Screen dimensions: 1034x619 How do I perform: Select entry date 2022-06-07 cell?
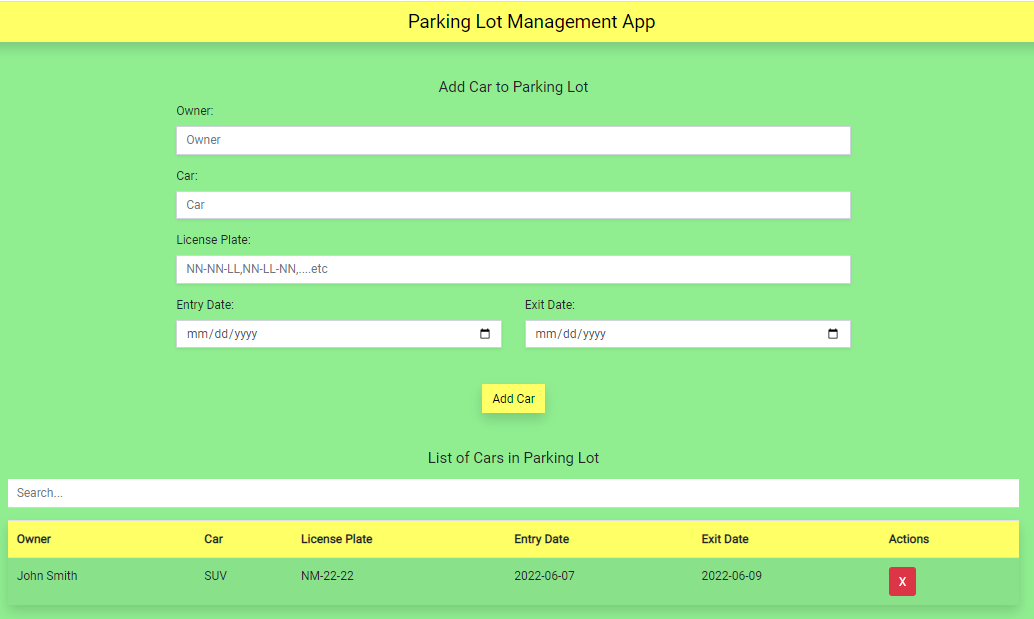[x=544, y=576]
